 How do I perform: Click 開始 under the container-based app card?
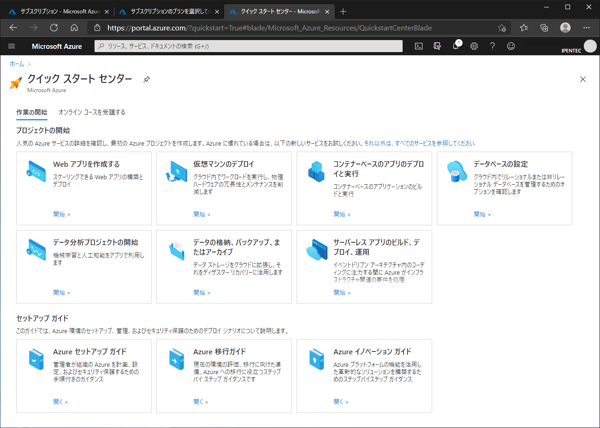(x=342, y=214)
